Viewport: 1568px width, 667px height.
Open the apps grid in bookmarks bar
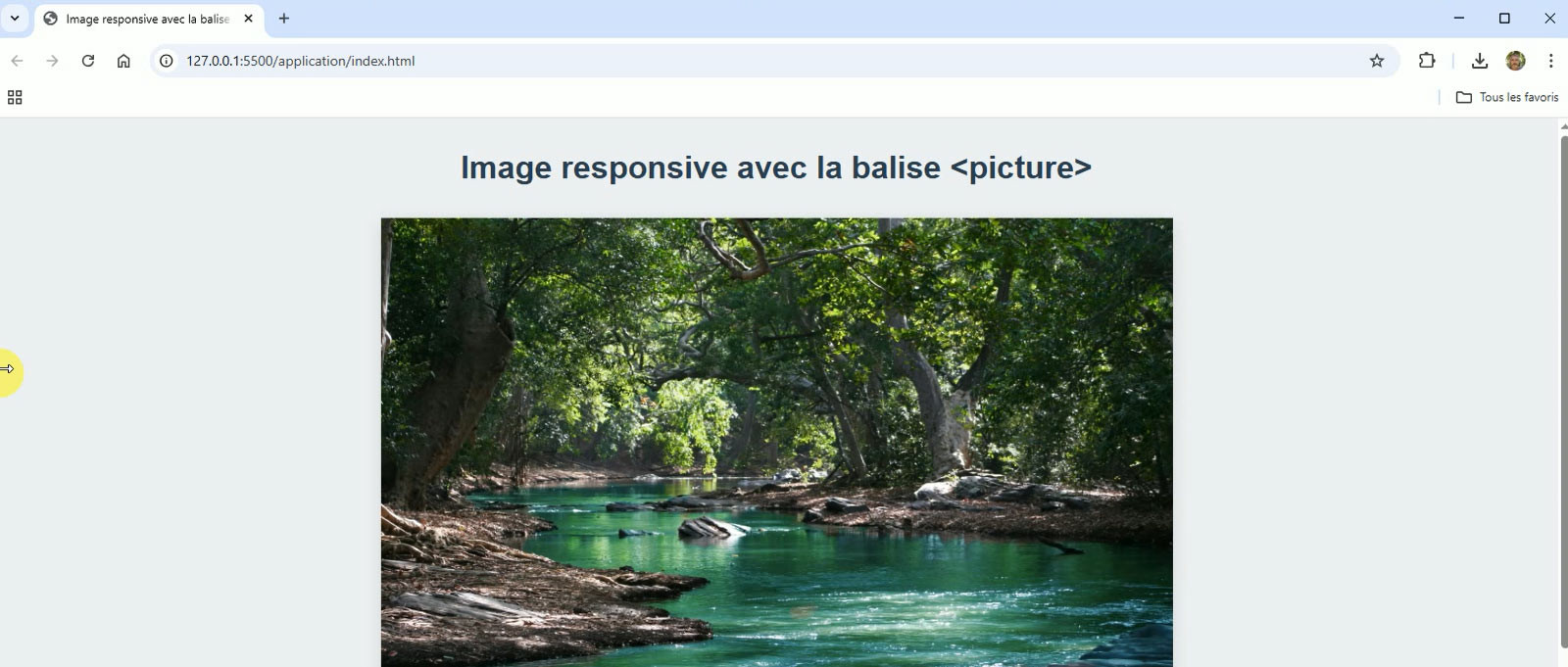click(15, 97)
